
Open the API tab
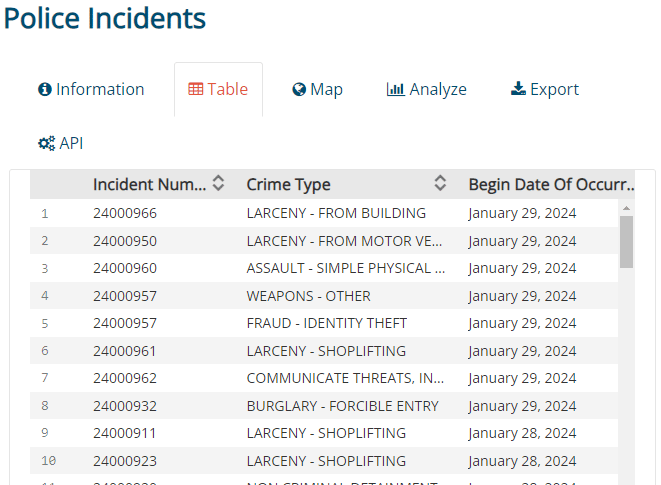click(61, 144)
